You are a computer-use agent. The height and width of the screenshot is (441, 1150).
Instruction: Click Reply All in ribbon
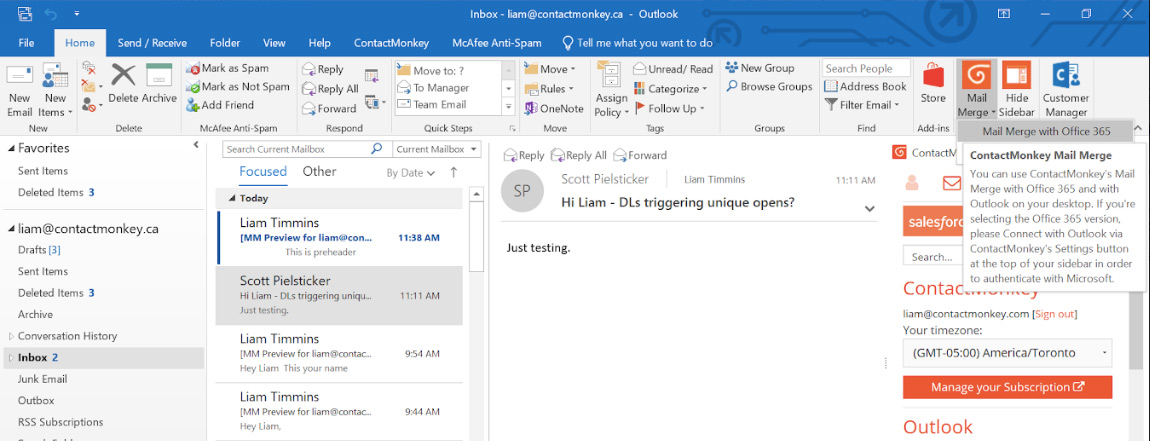pyautogui.click(x=330, y=89)
